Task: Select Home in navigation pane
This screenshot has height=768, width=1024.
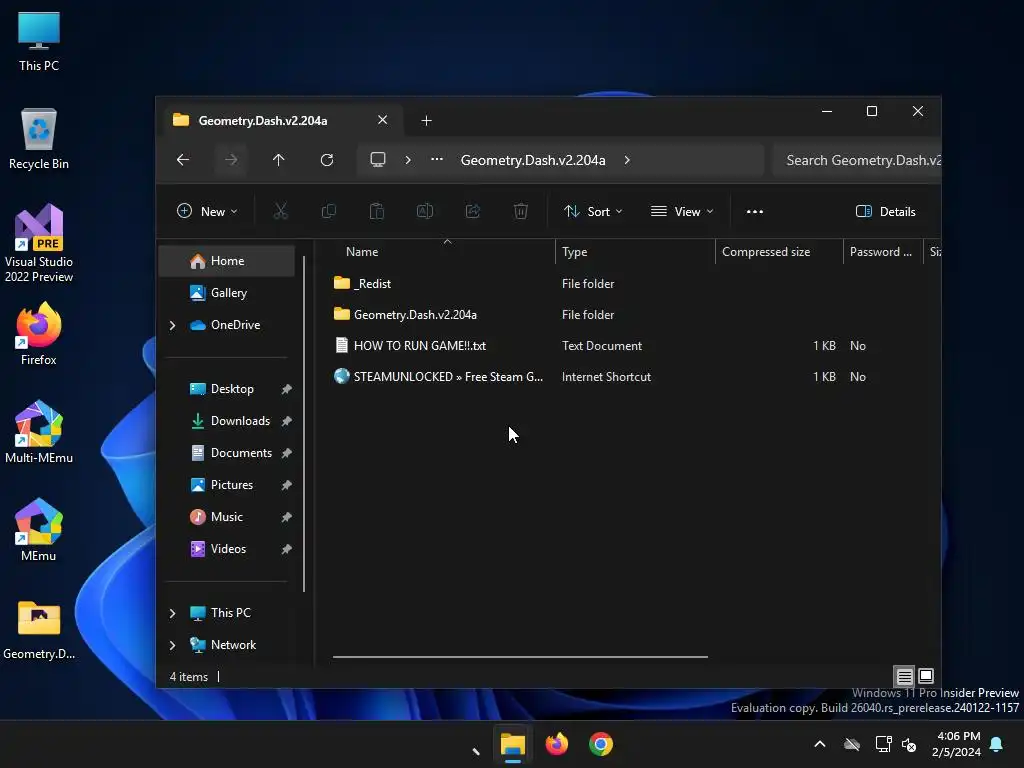Action: 227,261
